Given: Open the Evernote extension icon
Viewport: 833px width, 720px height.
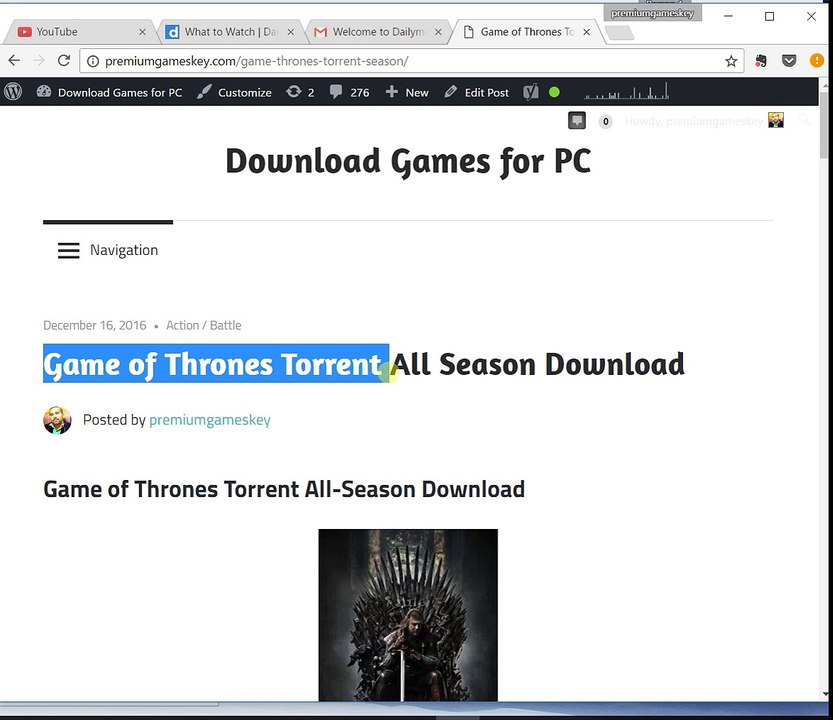Looking at the screenshot, I should point(761,61).
